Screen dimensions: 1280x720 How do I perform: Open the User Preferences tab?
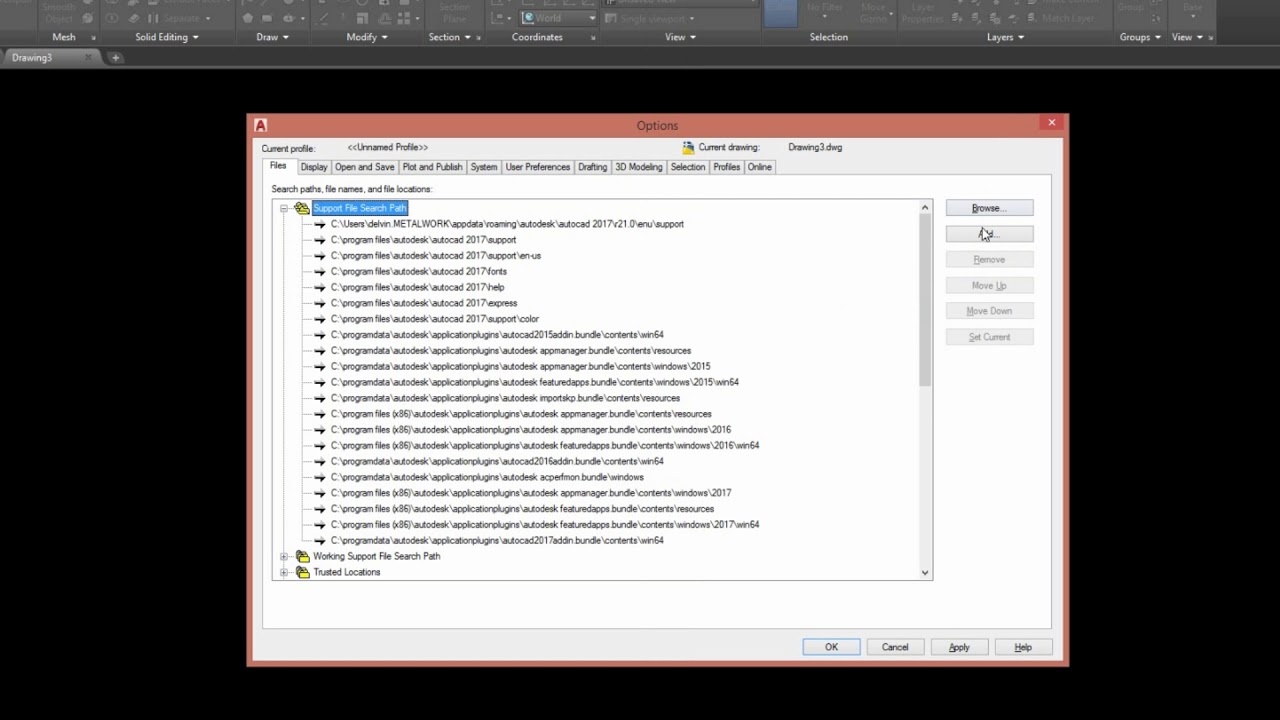point(537,167)
